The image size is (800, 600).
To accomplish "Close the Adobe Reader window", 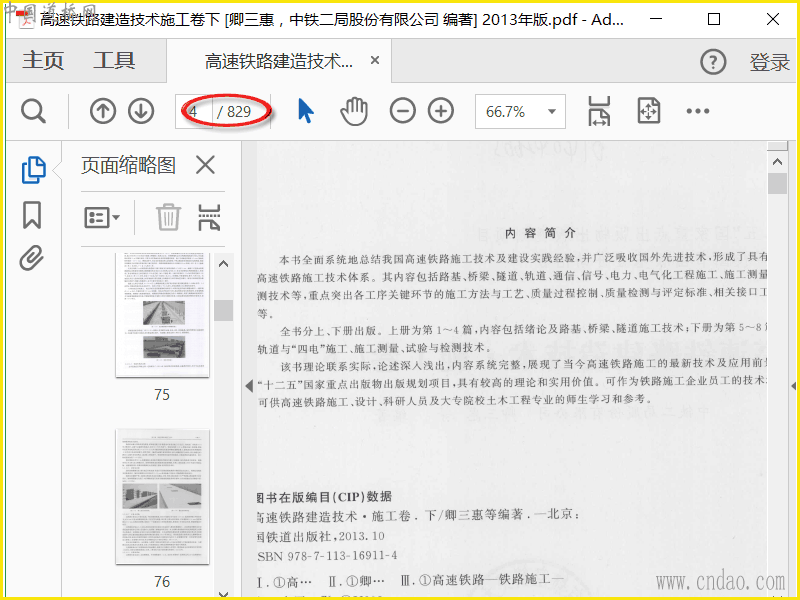I will [773, 19].
